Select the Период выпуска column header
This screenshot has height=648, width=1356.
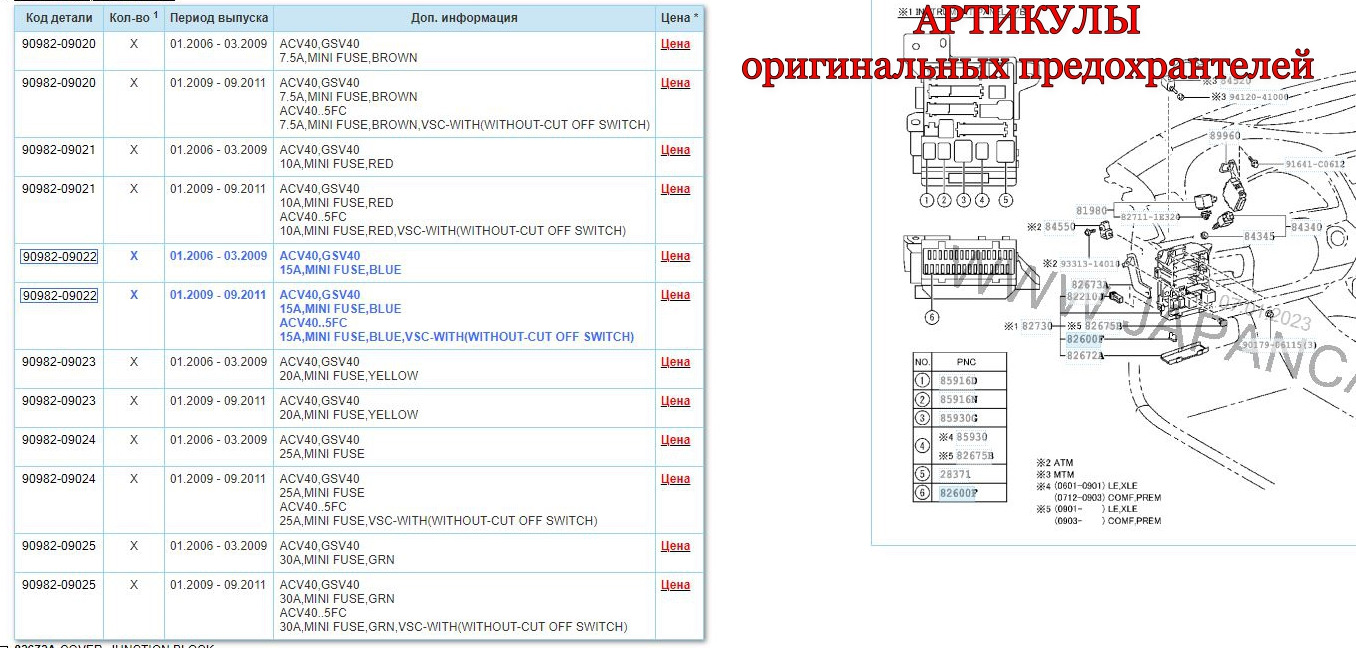click(x=218, y=17)
